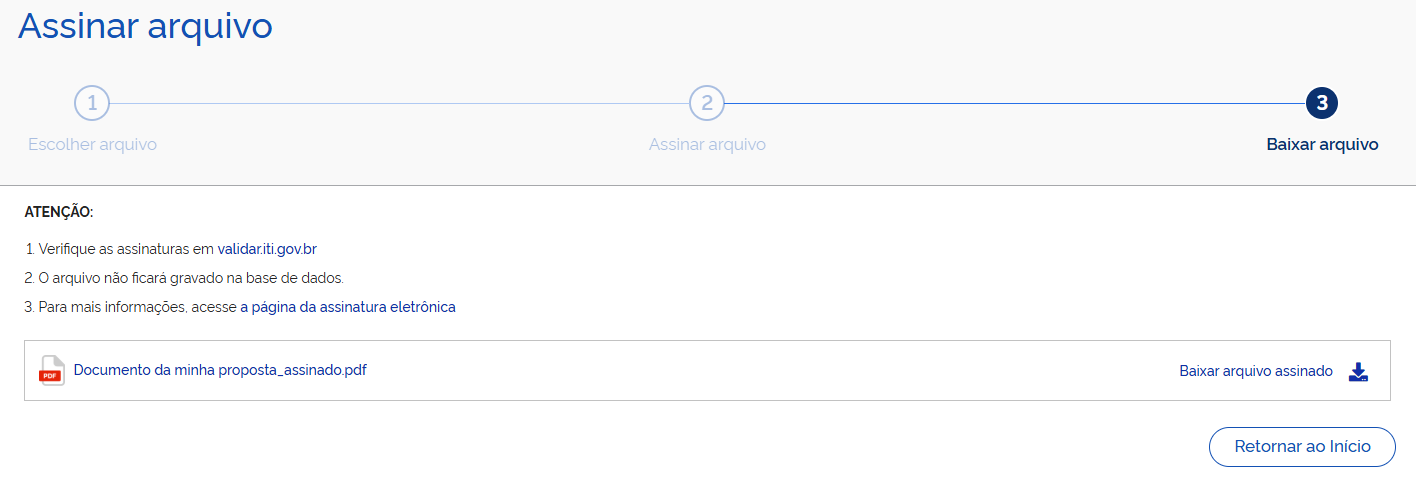
Task: Click the download arrow icon
Action: pyautogui.click(x=1357, y=372)
